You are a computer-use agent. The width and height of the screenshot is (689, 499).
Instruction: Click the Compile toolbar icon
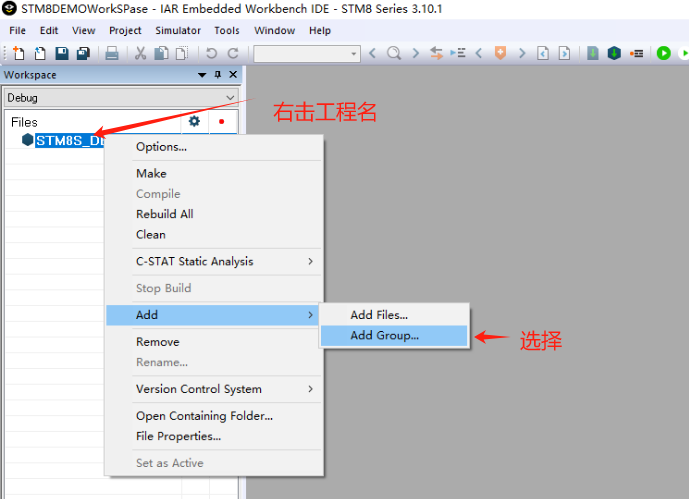(x=593, y=54)
